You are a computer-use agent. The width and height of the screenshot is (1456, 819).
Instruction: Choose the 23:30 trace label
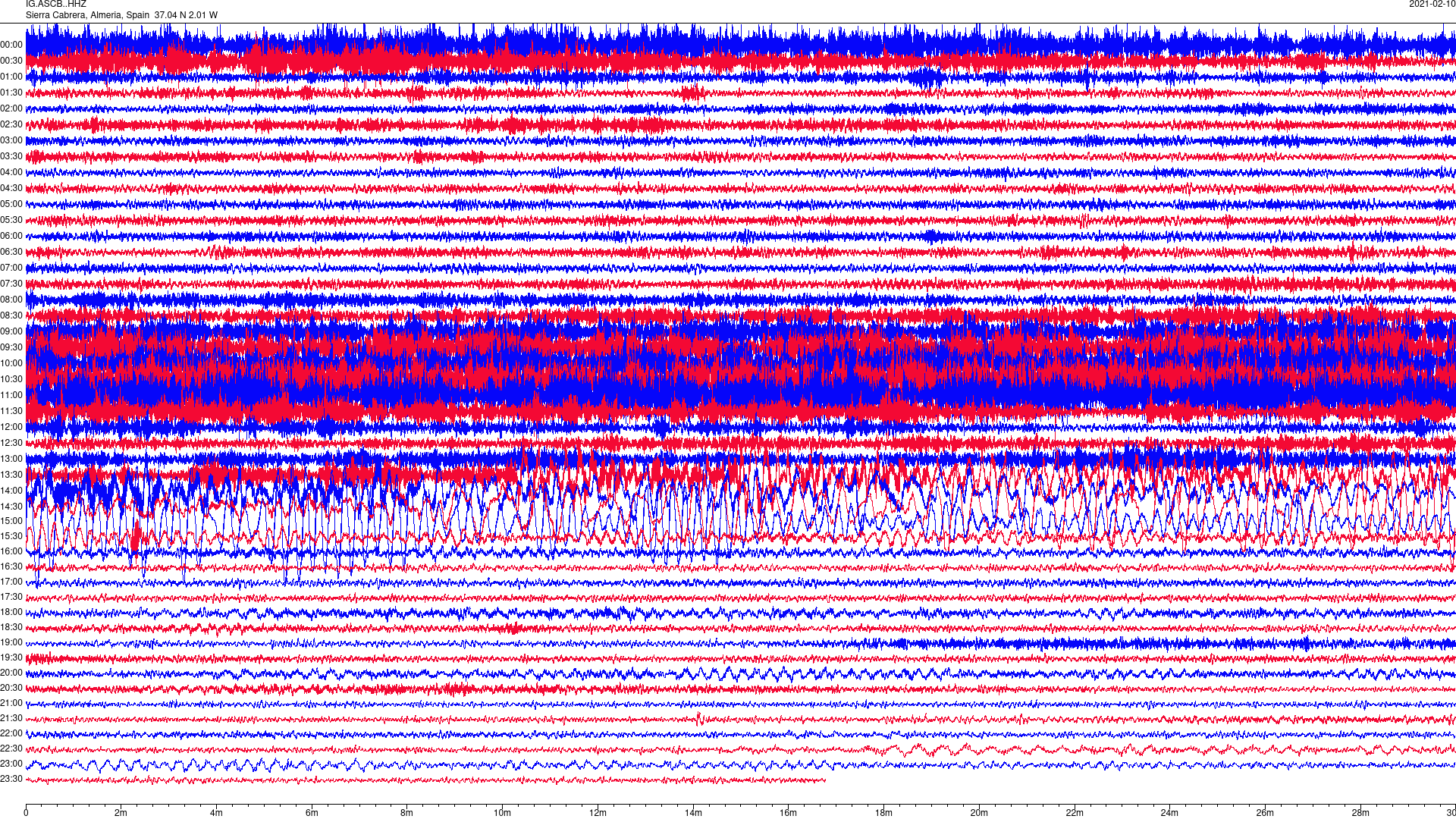11,779
